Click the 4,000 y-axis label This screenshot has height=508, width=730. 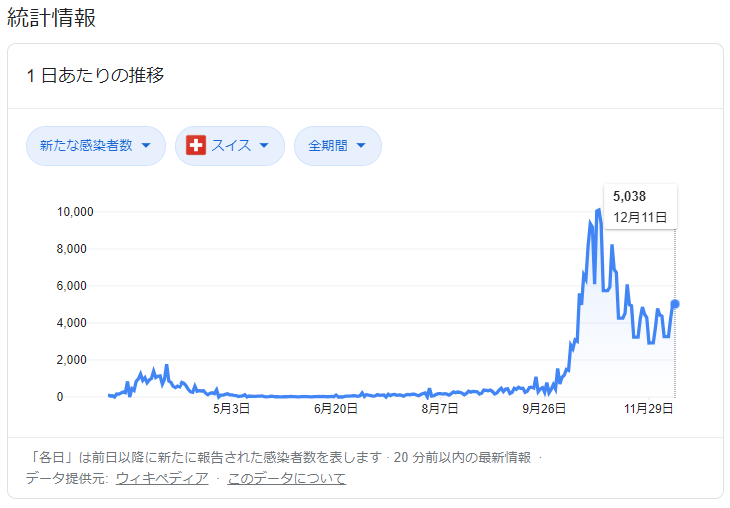pos(71,323)
